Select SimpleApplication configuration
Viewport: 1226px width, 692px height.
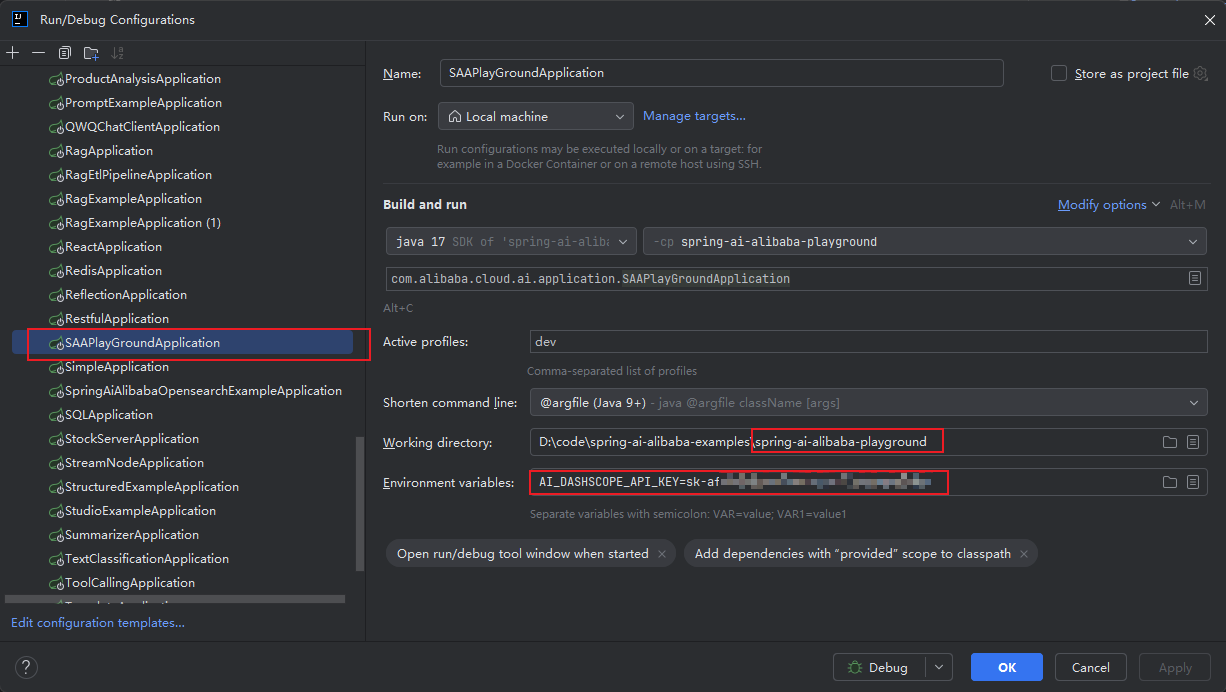(116, 367)
